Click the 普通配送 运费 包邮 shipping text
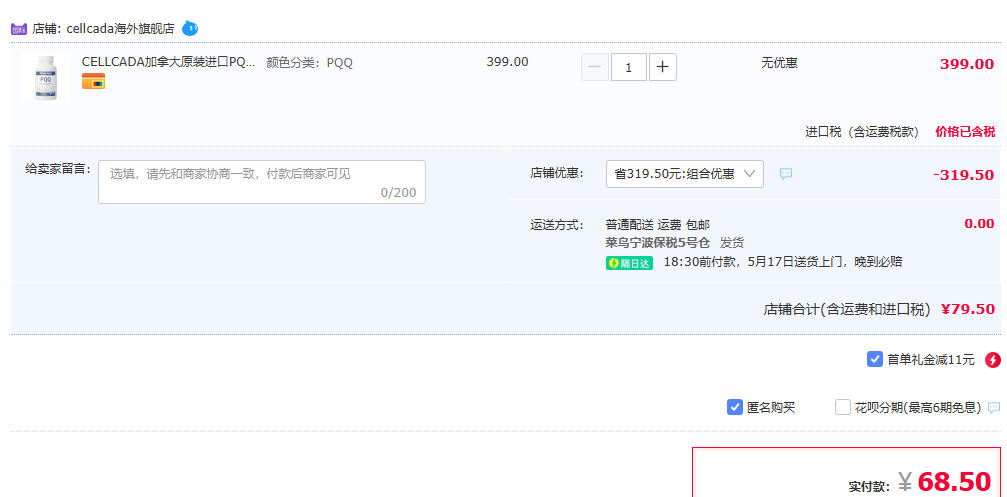This screenshot has width=1007, height=497. click(658, 225)
